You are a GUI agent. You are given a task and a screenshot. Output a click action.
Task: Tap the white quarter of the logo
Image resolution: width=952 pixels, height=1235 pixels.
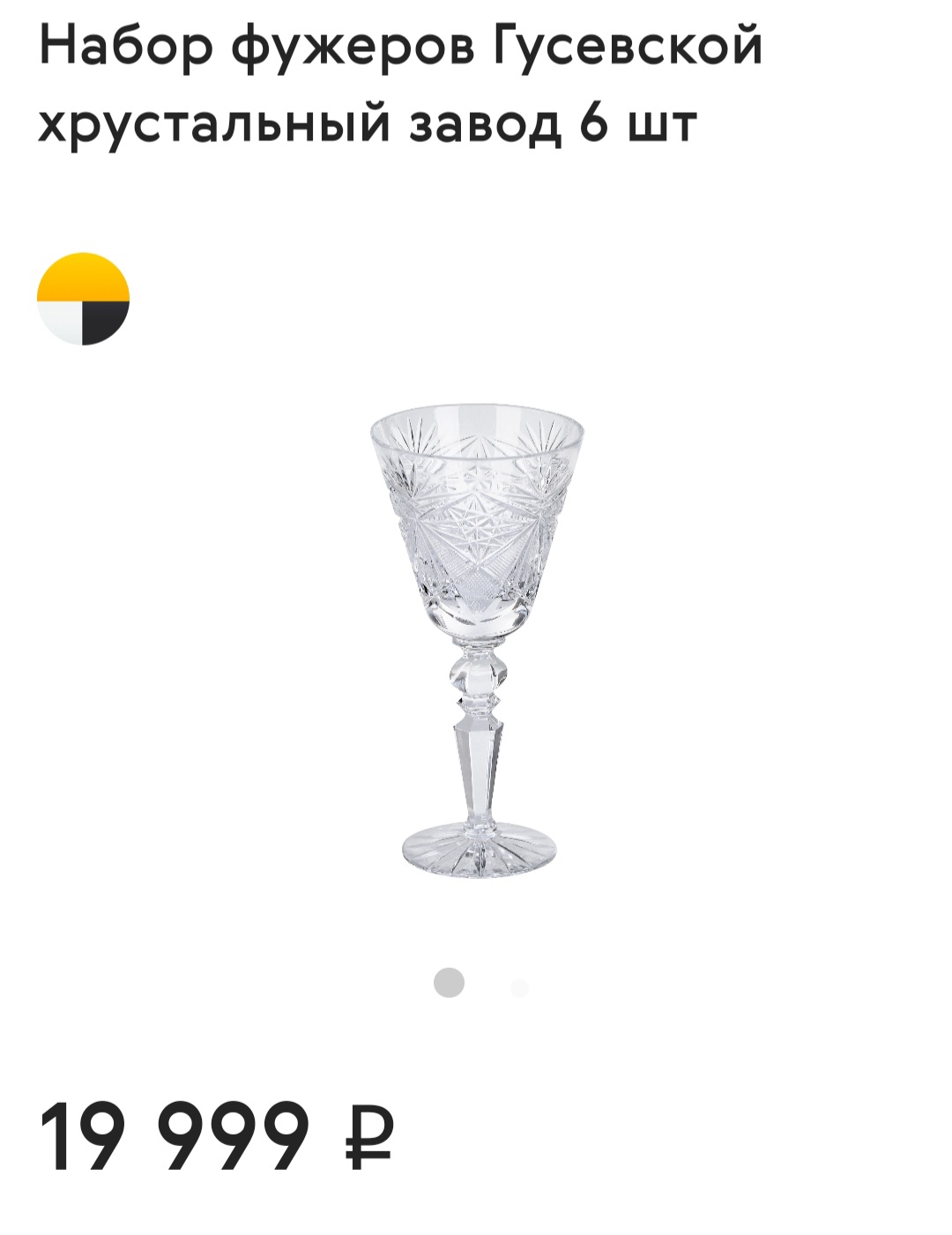[x=60, y=322]
